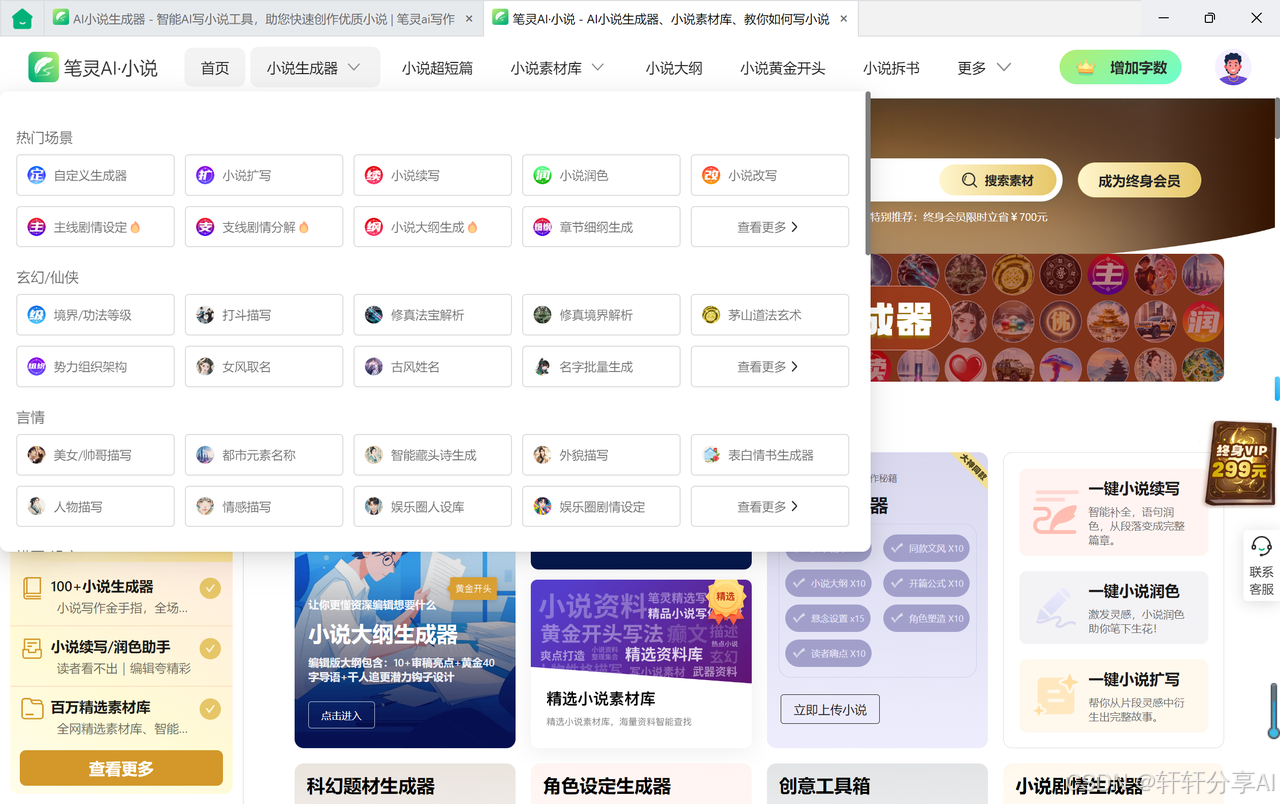Go to 首页 navigation tab

(215, 68)
